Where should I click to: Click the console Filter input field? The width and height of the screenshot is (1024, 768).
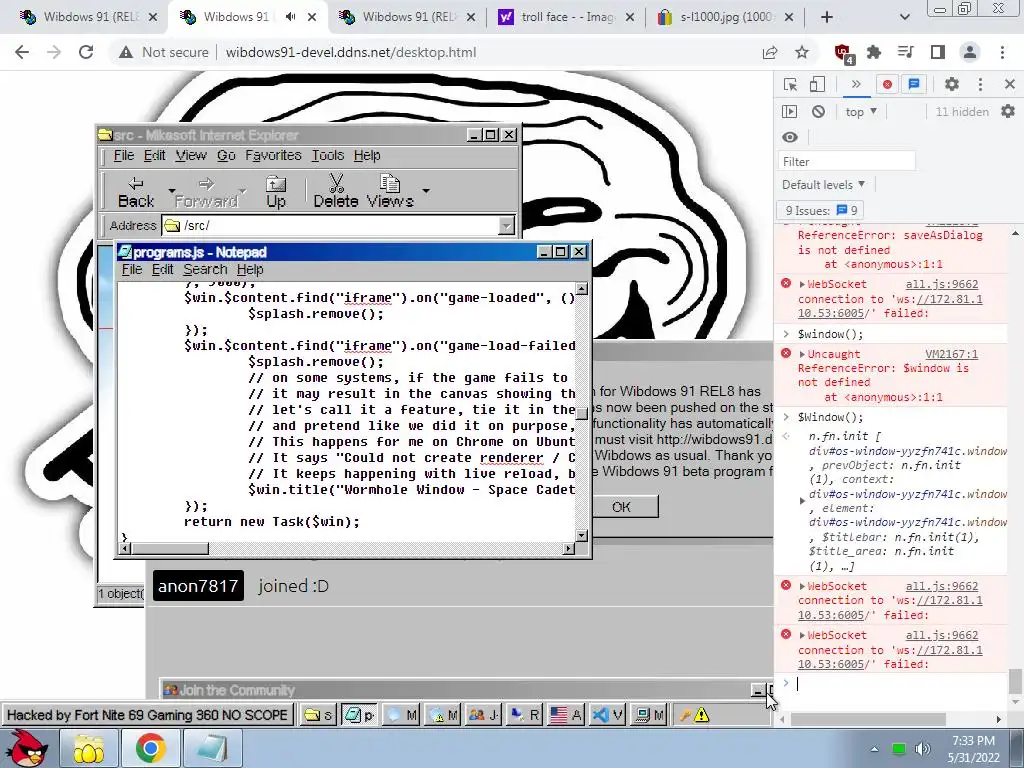click(x=846, y=161)
